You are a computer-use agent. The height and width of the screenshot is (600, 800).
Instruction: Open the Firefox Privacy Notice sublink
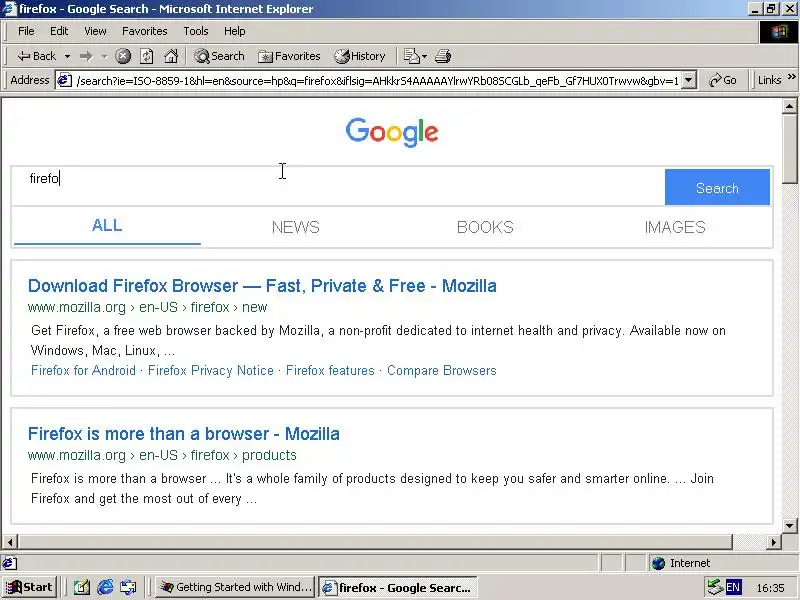coord(211,370)
